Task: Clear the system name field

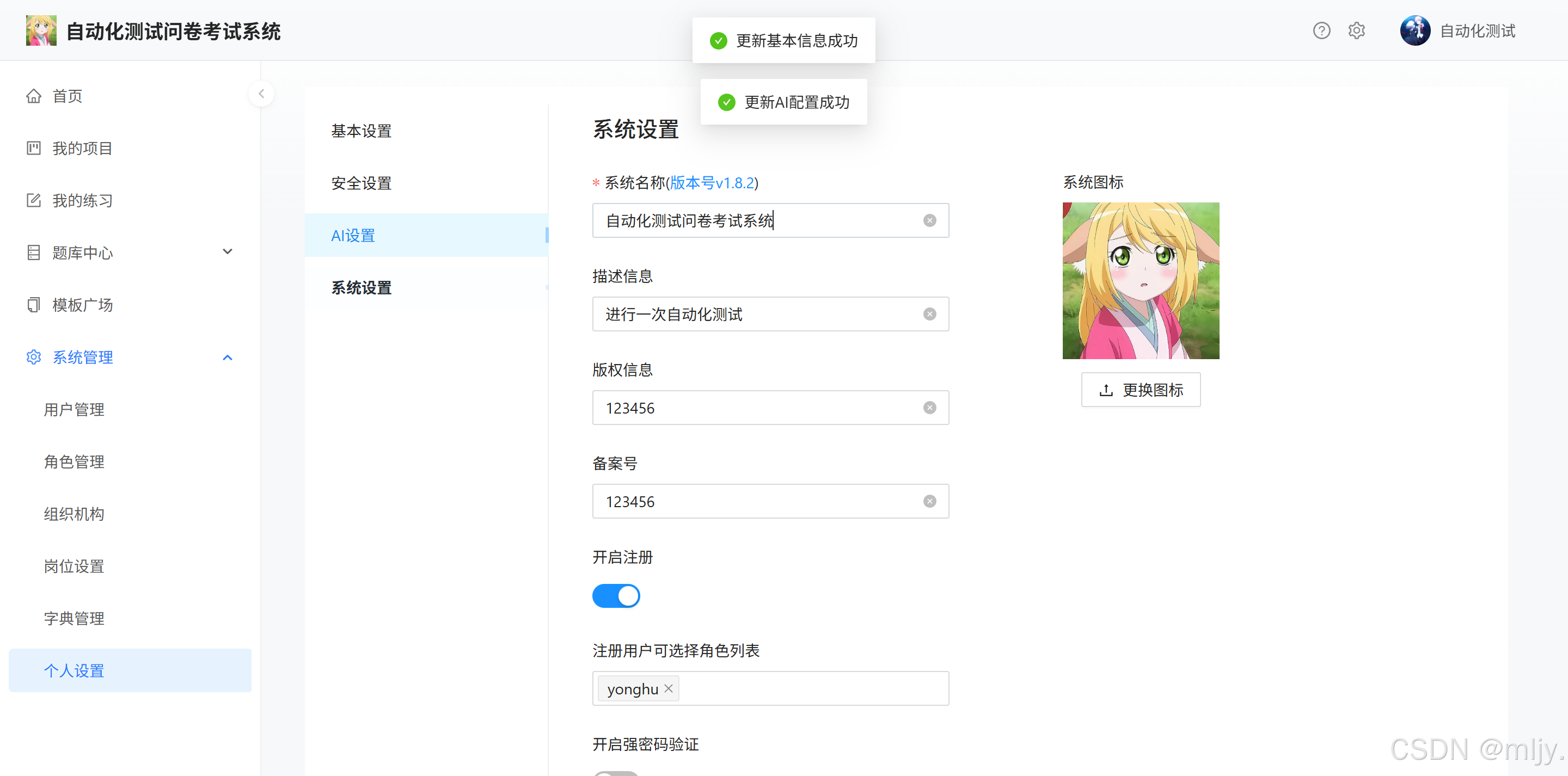Action: (929, 220)
